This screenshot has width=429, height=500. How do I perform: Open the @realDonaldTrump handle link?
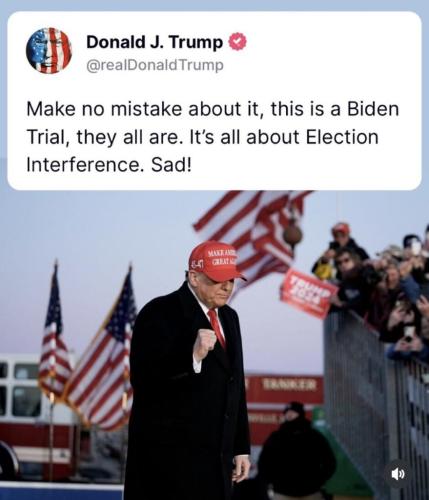155,65
